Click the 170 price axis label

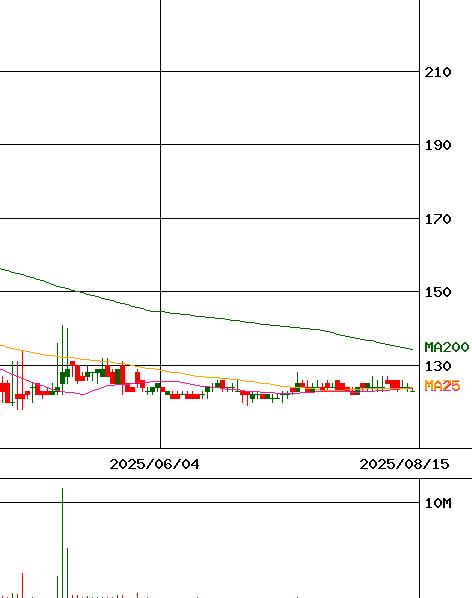438,219
